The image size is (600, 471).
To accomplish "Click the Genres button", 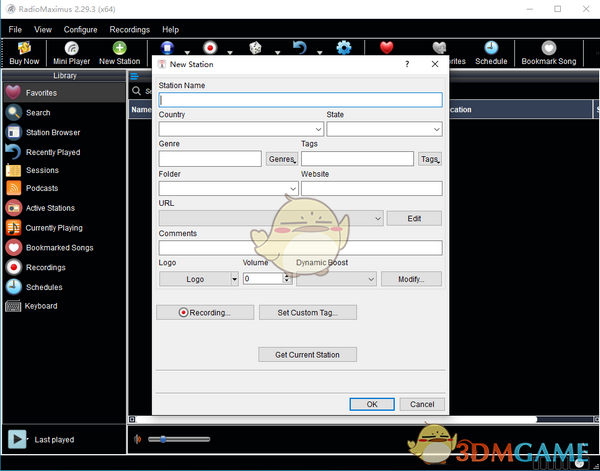I will pyautogui.click(x=282, y=159).
